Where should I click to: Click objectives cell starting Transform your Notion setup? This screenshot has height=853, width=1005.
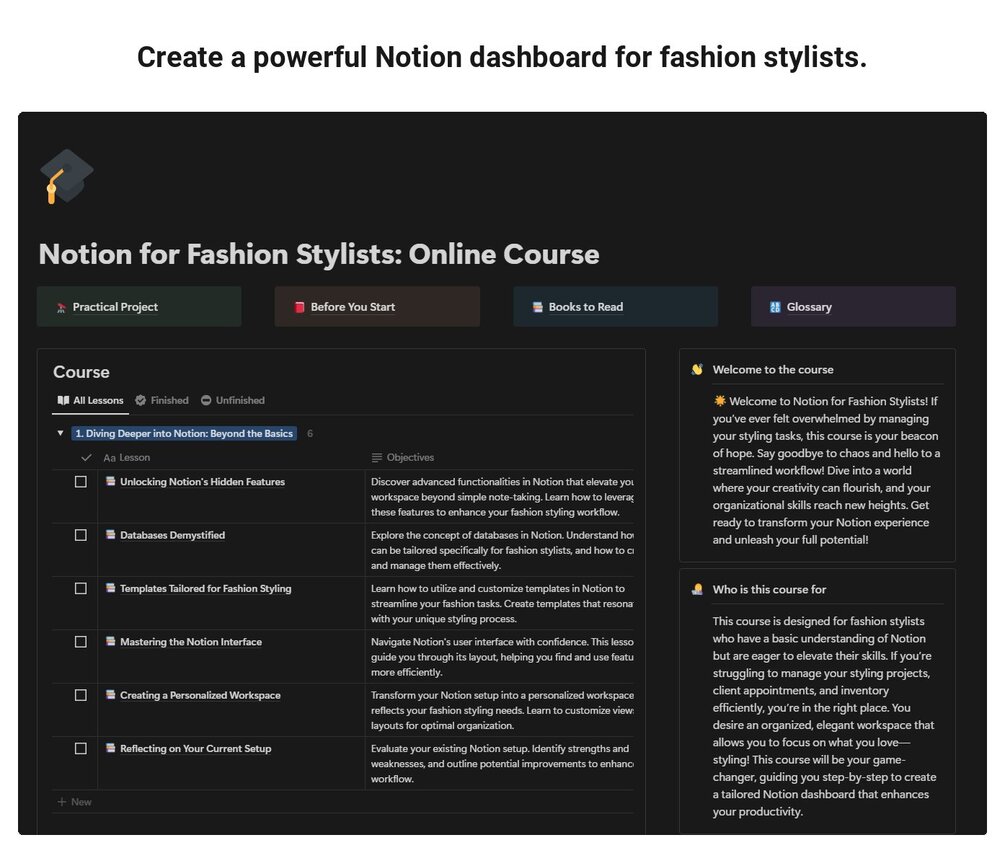[x=499, y=711]
